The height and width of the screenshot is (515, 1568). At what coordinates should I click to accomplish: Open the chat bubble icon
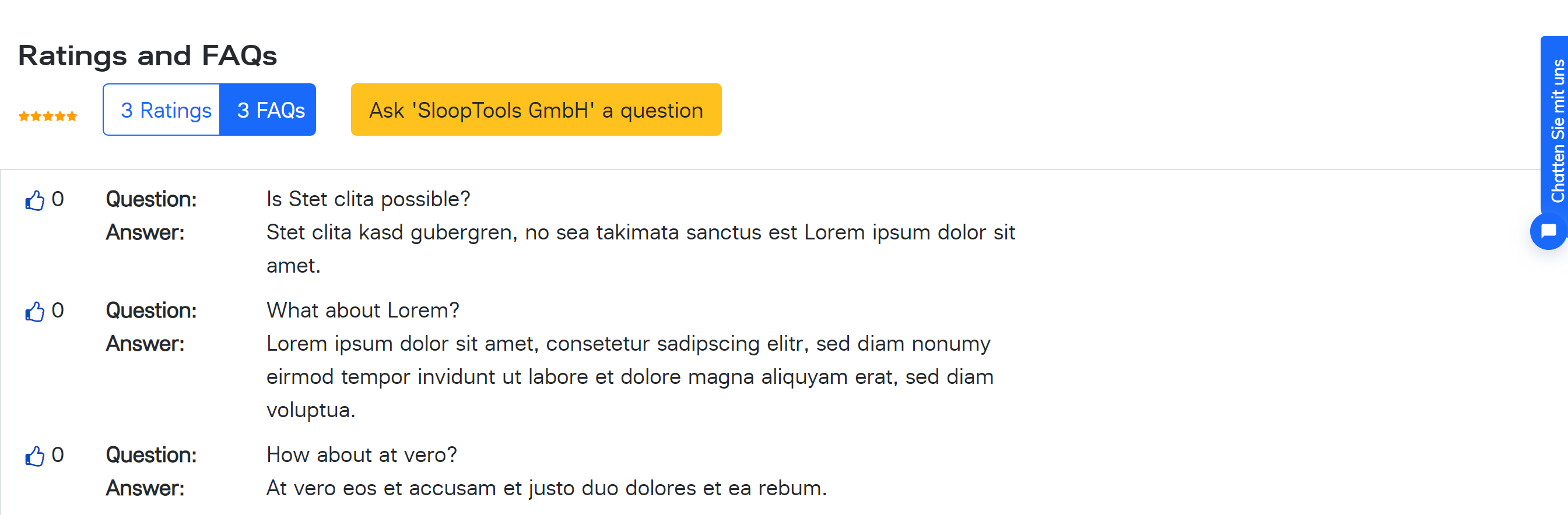(1549, 231)
